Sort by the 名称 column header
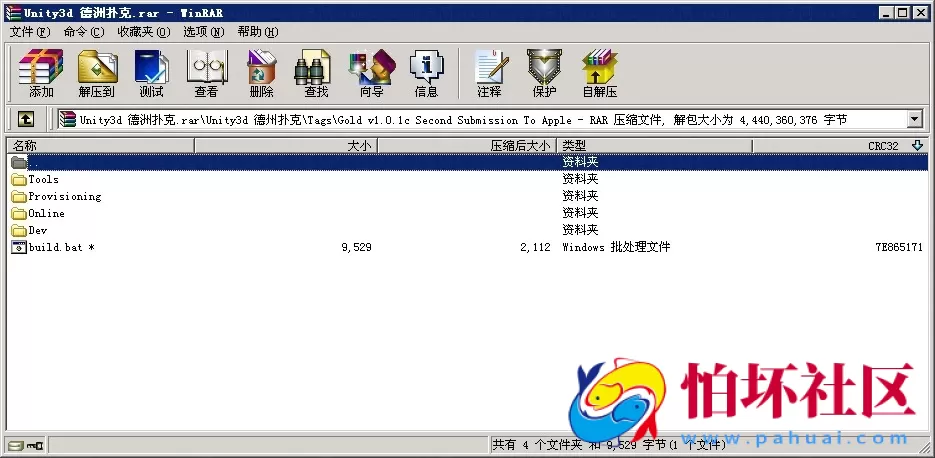 [100, 146]
